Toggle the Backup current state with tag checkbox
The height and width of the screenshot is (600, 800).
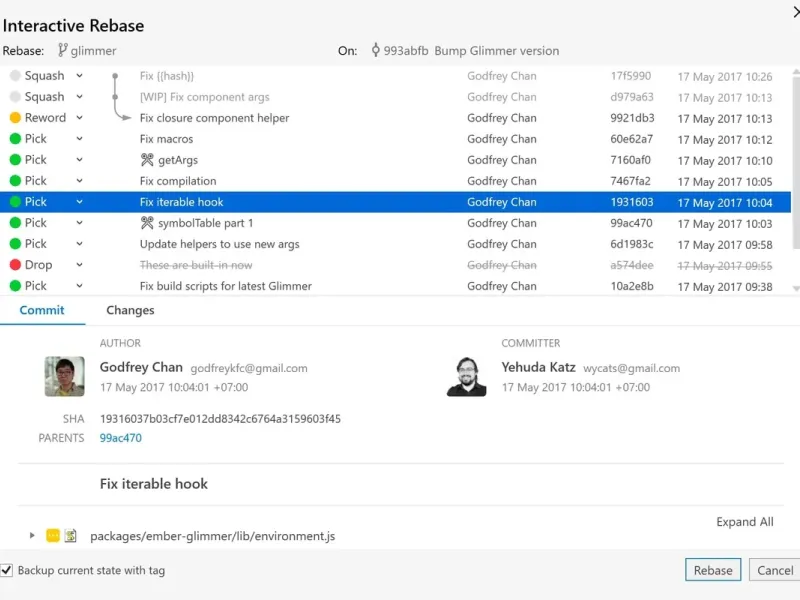pos(8,570)
